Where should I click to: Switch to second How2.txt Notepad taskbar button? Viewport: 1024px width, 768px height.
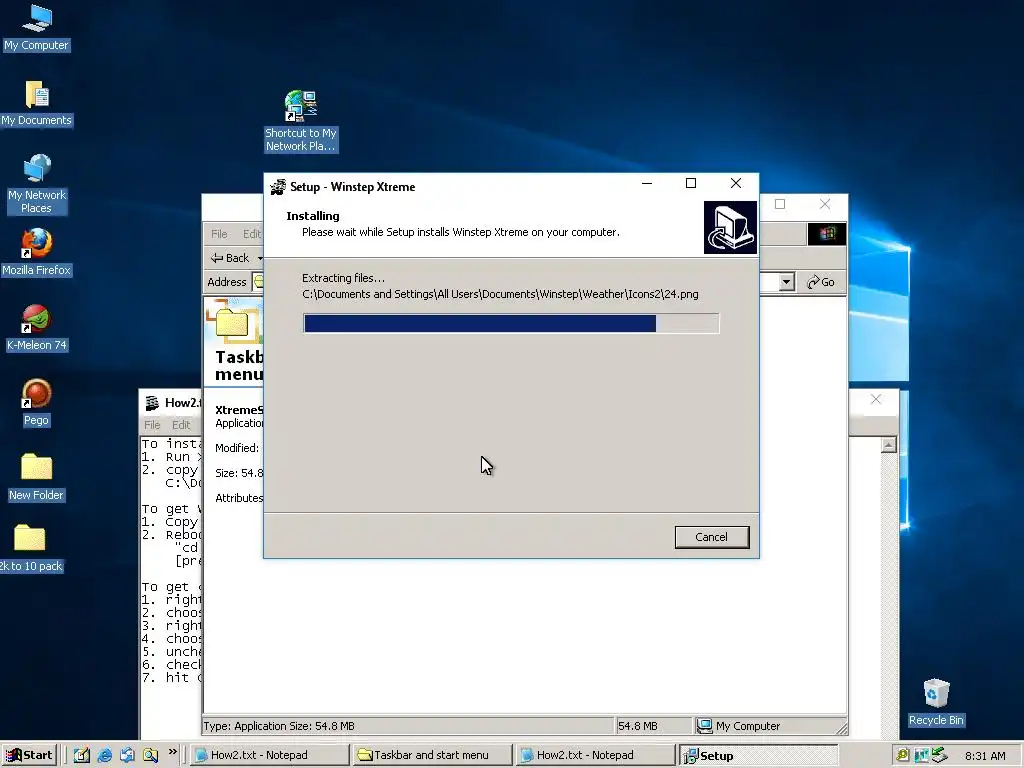pos(594,755)
